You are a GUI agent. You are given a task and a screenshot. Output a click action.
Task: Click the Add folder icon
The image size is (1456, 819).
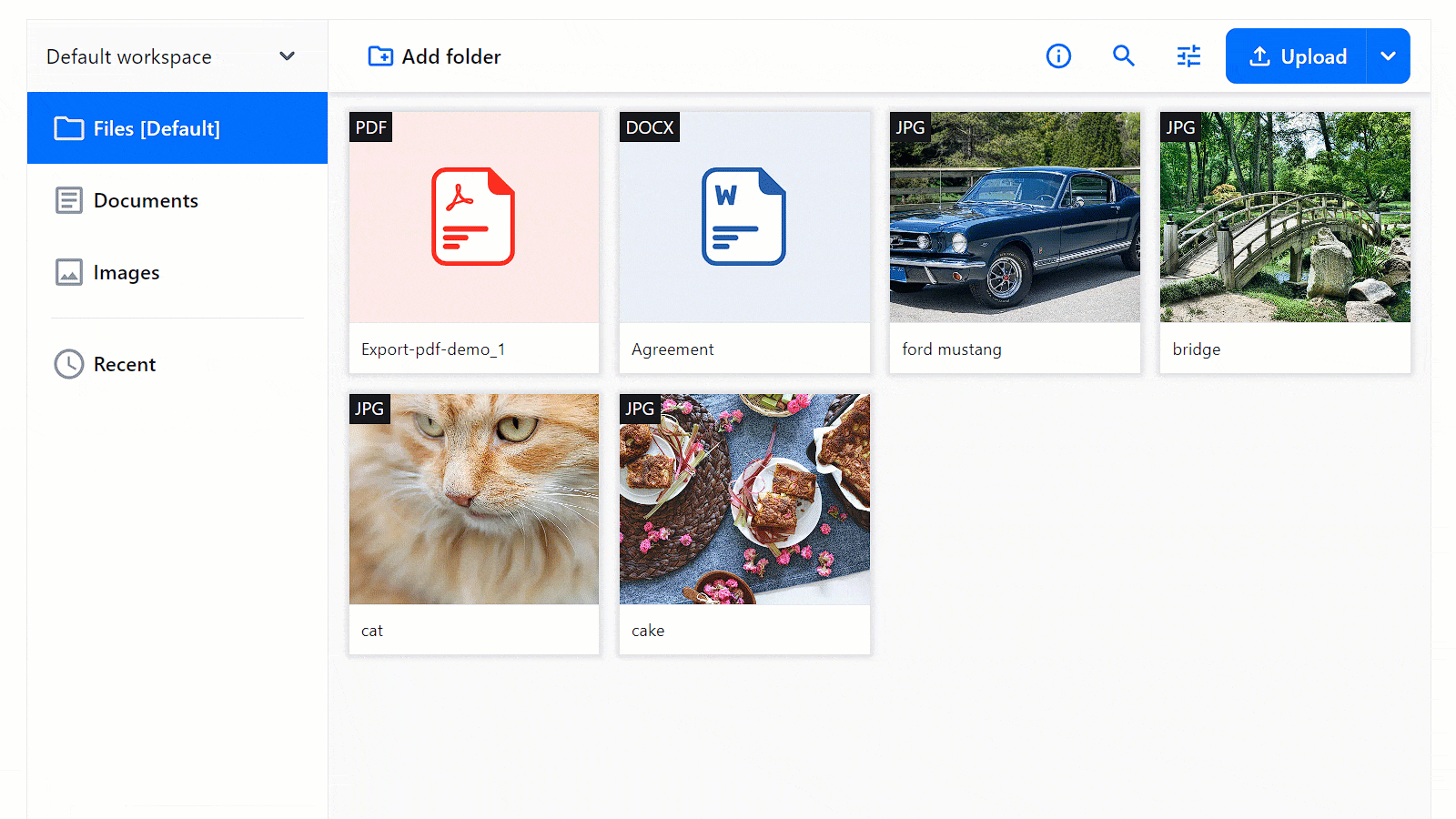380,56
